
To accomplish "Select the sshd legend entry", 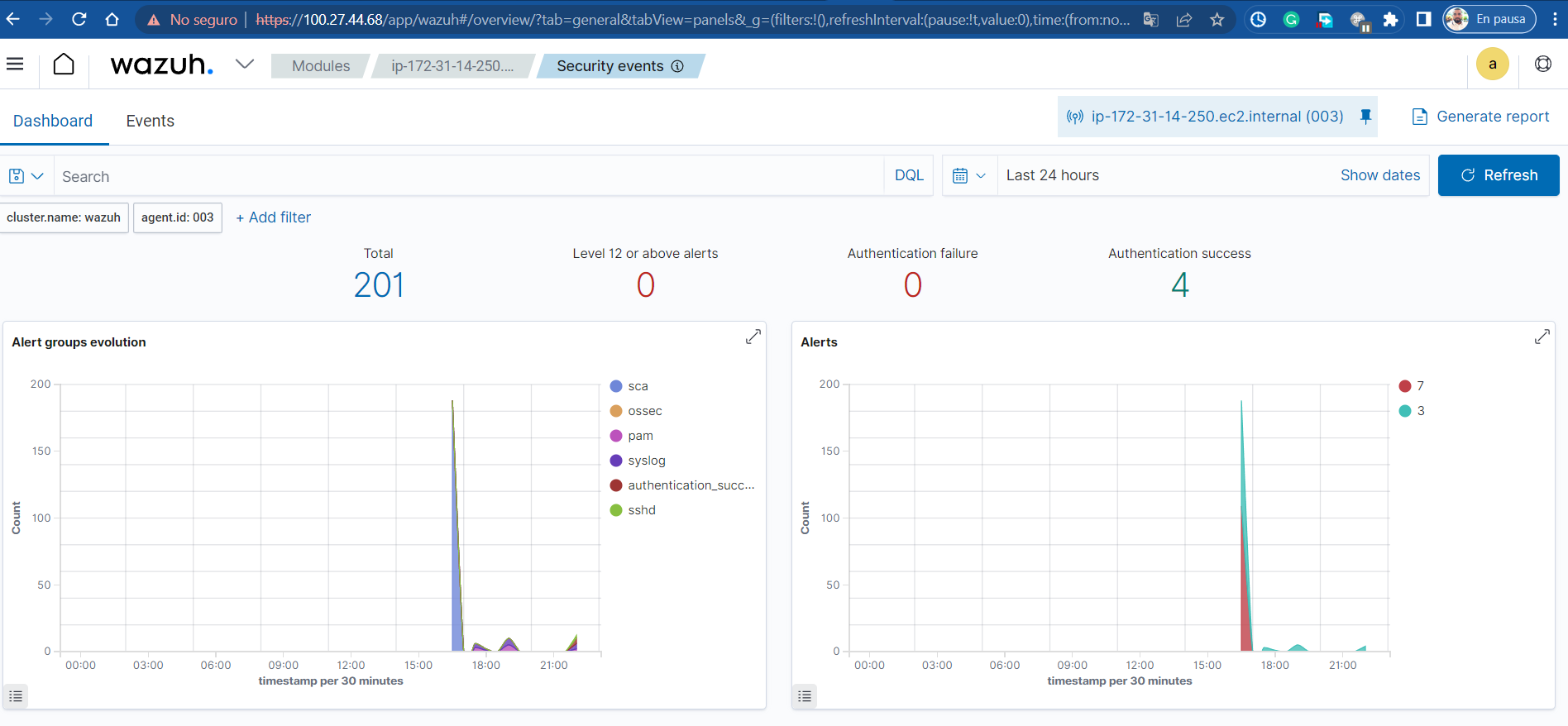I will (641, 510).
